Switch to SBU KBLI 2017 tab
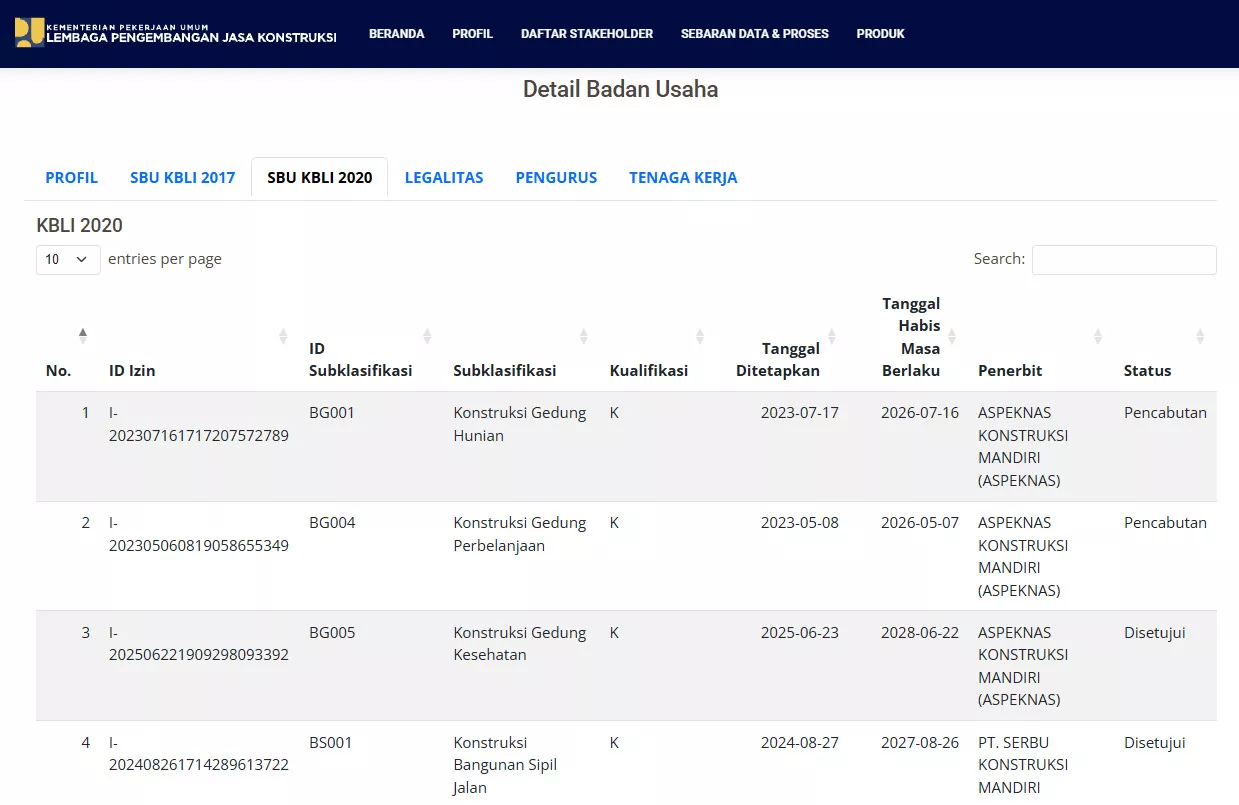Image resolution: width=1239 pixels, height=805 pixels. [x=183, y=178]
